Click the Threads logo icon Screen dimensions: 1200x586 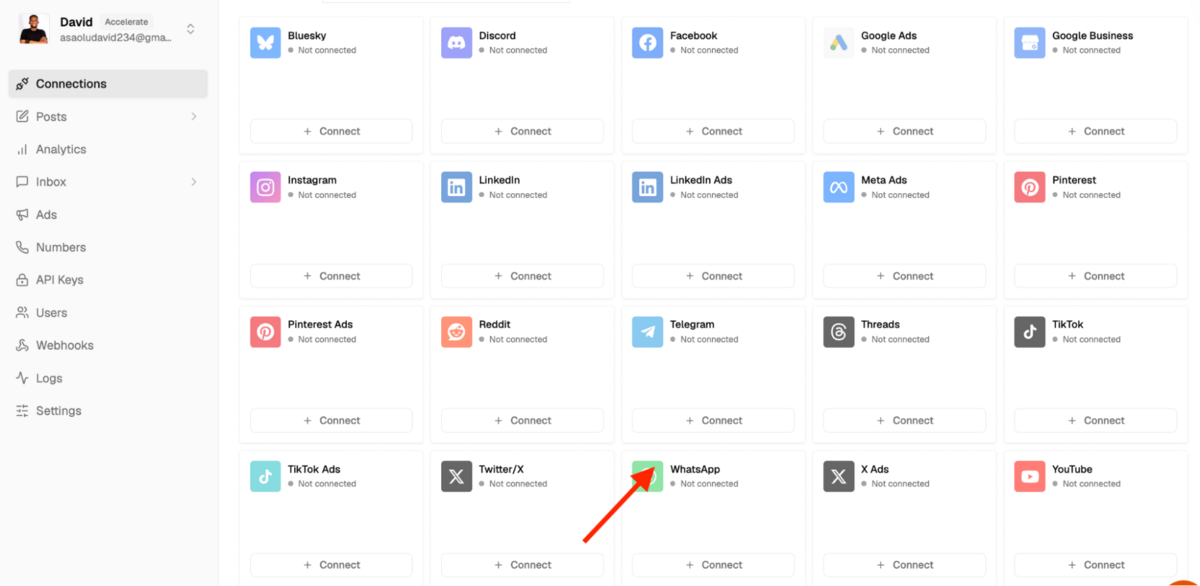pos(838,332)
